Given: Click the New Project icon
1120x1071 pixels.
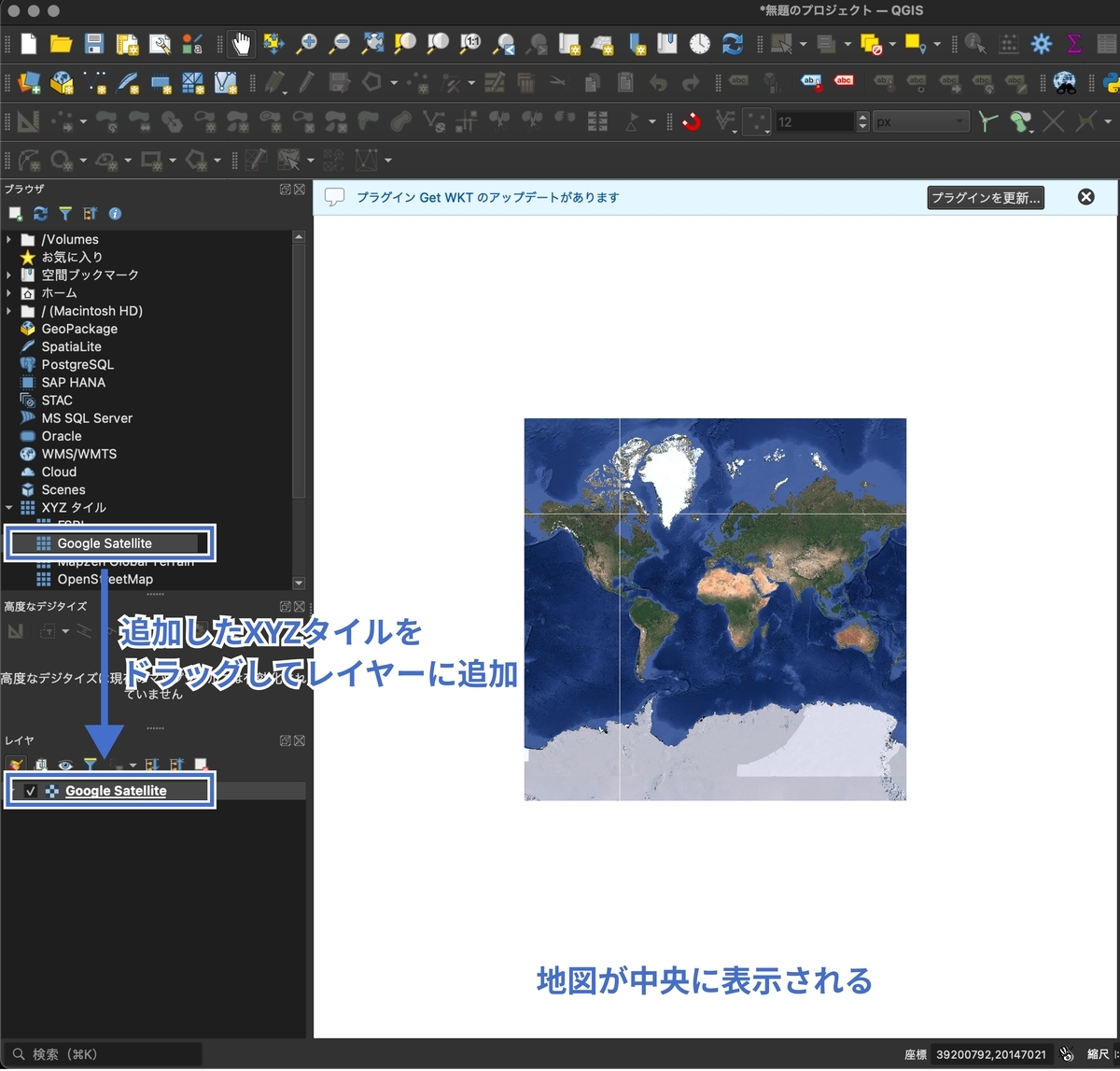Looking at the screenshot, I should [29, 43].
